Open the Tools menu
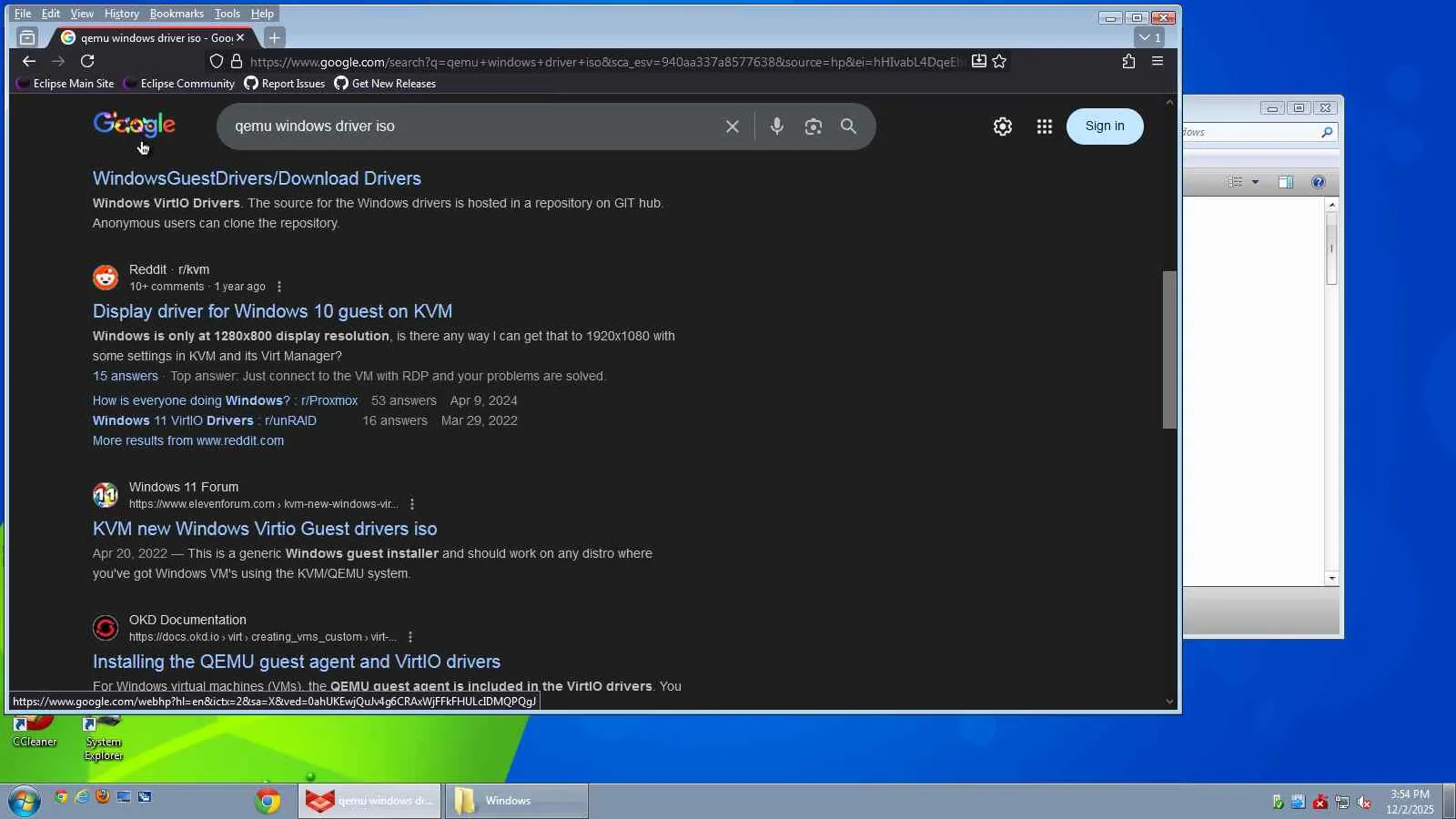Screen dimensions: 1456x819 coord(227,14)
